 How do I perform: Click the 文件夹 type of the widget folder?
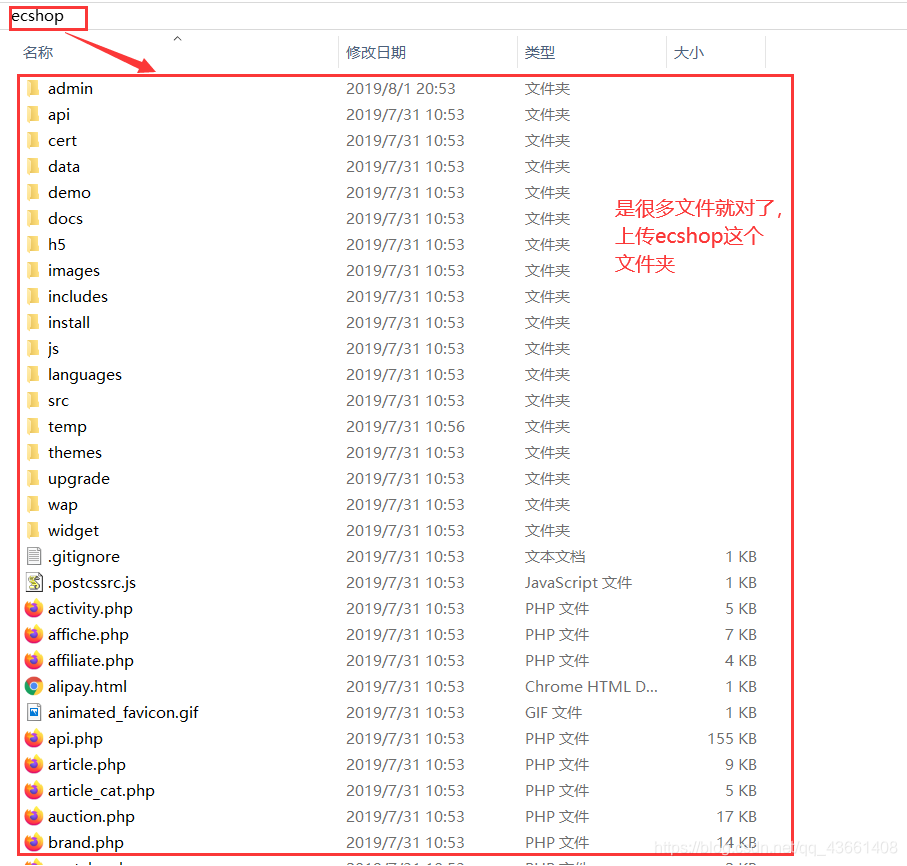(548, 530)
